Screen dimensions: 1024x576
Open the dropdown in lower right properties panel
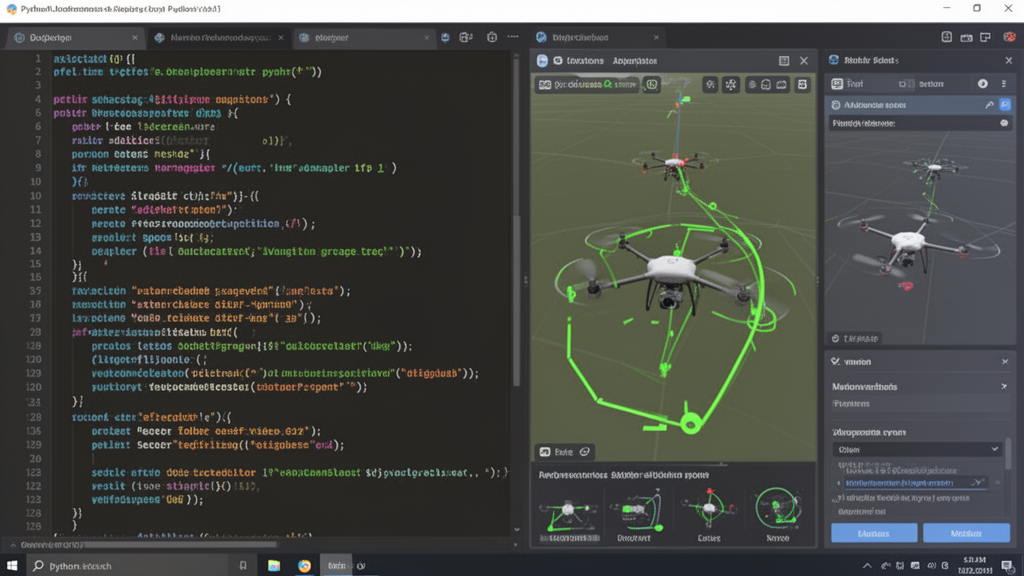(916, 450)
